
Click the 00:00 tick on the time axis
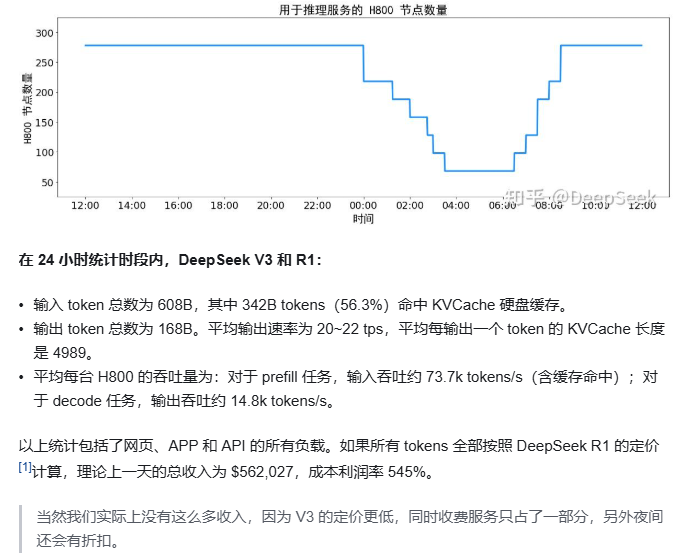pyautogui.click(x=363, y=205)
